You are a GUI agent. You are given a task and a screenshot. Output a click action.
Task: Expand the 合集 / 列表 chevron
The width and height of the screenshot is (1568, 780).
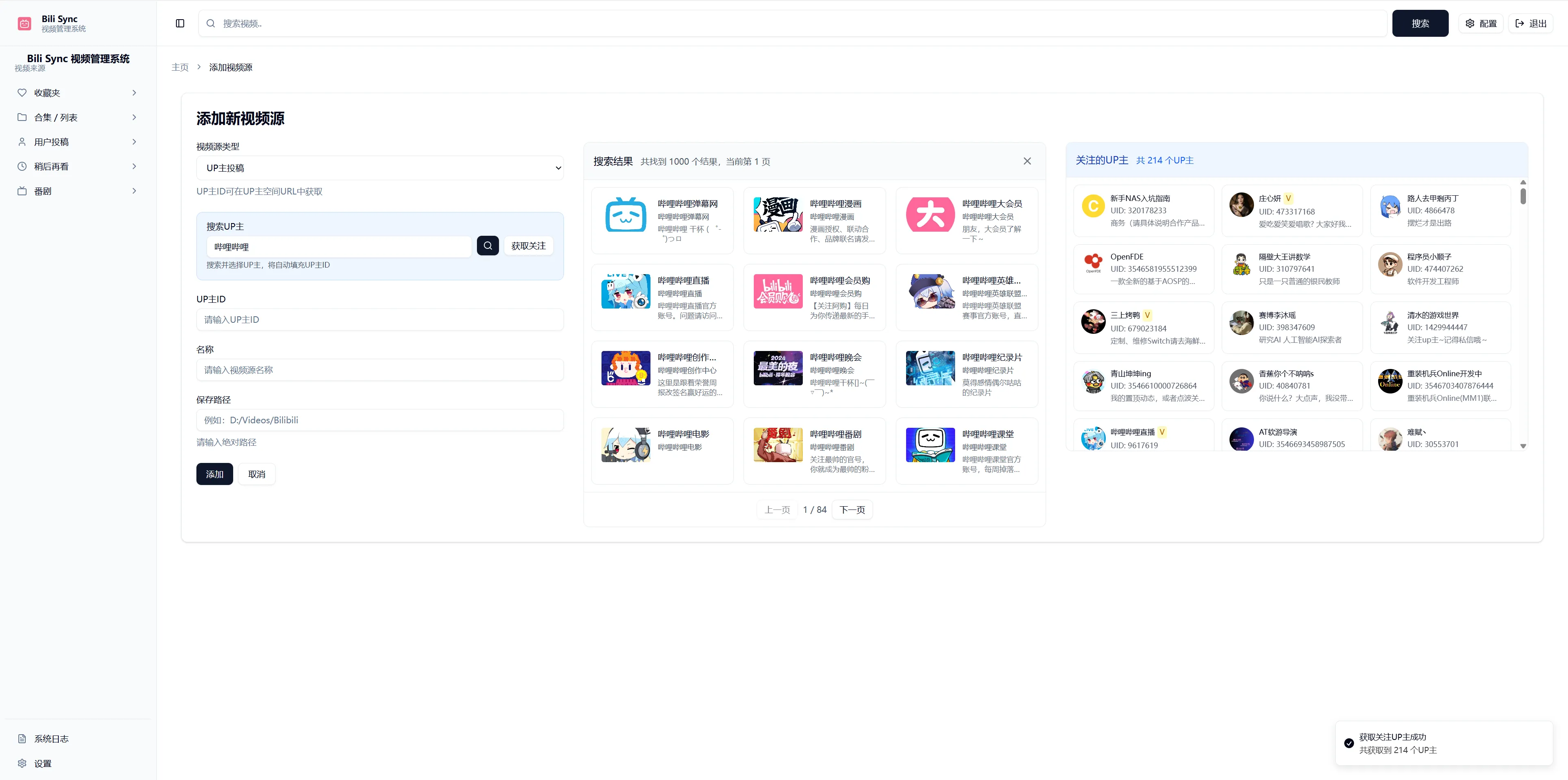(134, 118)
